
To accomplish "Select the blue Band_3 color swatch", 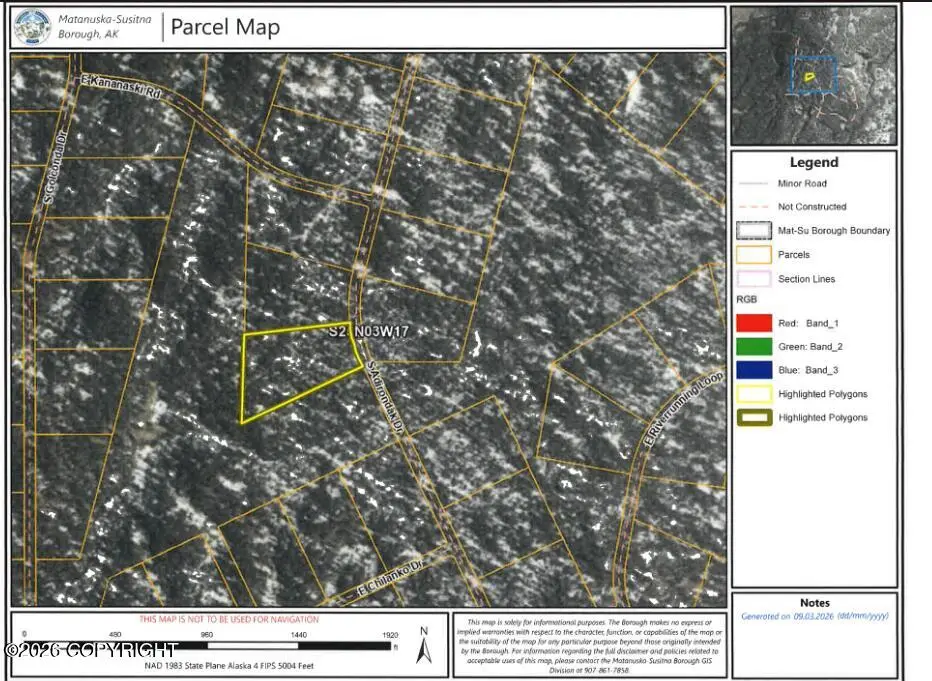I will [753, 370].
